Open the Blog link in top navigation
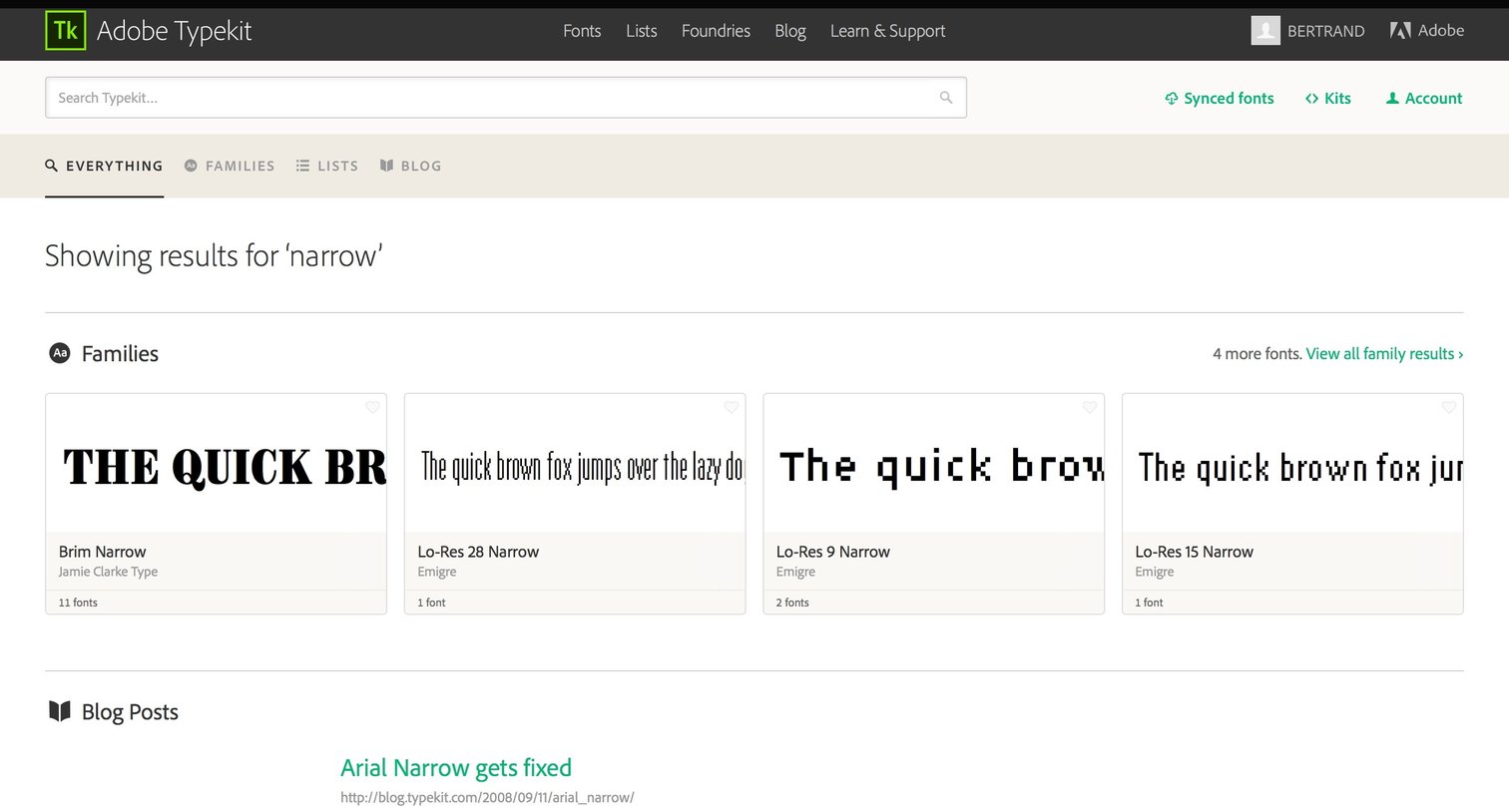Screen dimensions: 1509x812 point(790,31)
